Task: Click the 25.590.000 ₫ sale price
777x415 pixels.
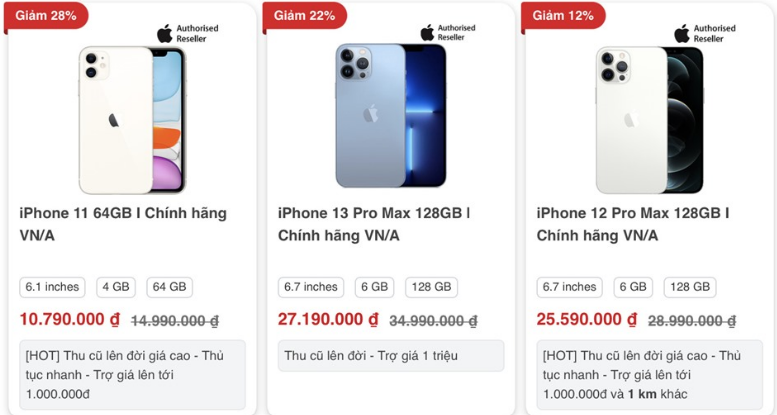Action: coord(587,320)
